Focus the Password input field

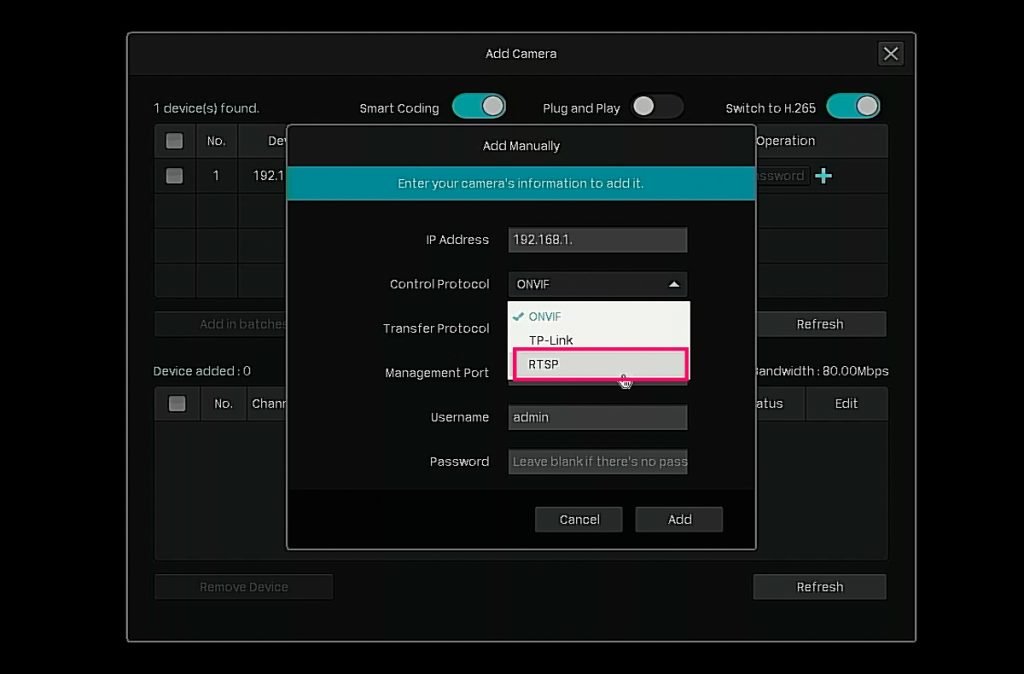(x=597, y=461)
